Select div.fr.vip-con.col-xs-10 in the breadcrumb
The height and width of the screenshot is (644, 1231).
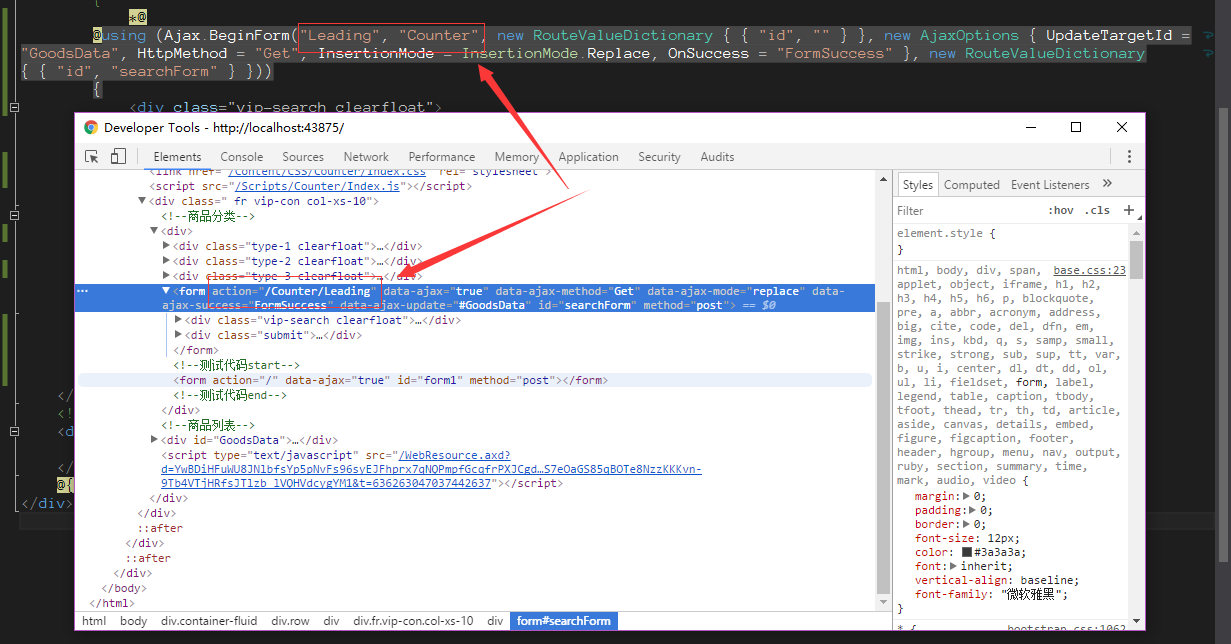[x=413, y=621]
